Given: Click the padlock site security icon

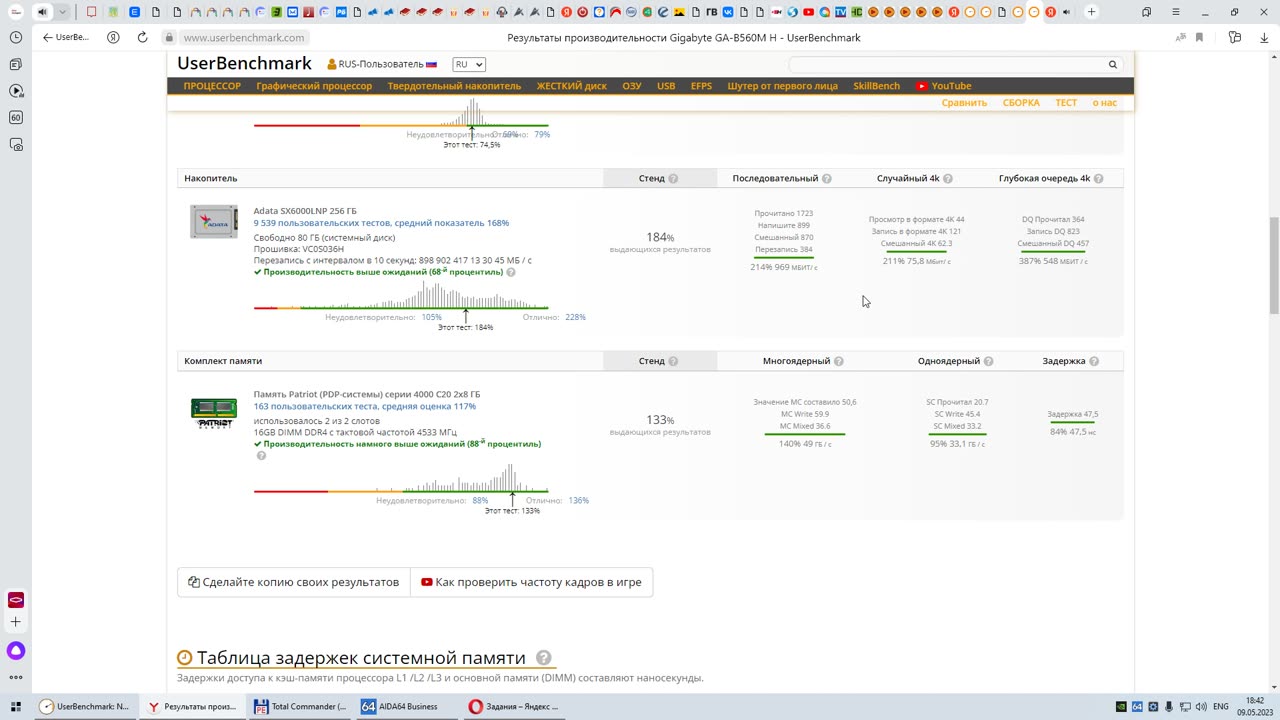Looking at the screenshot, I should [x=169, y=38].
